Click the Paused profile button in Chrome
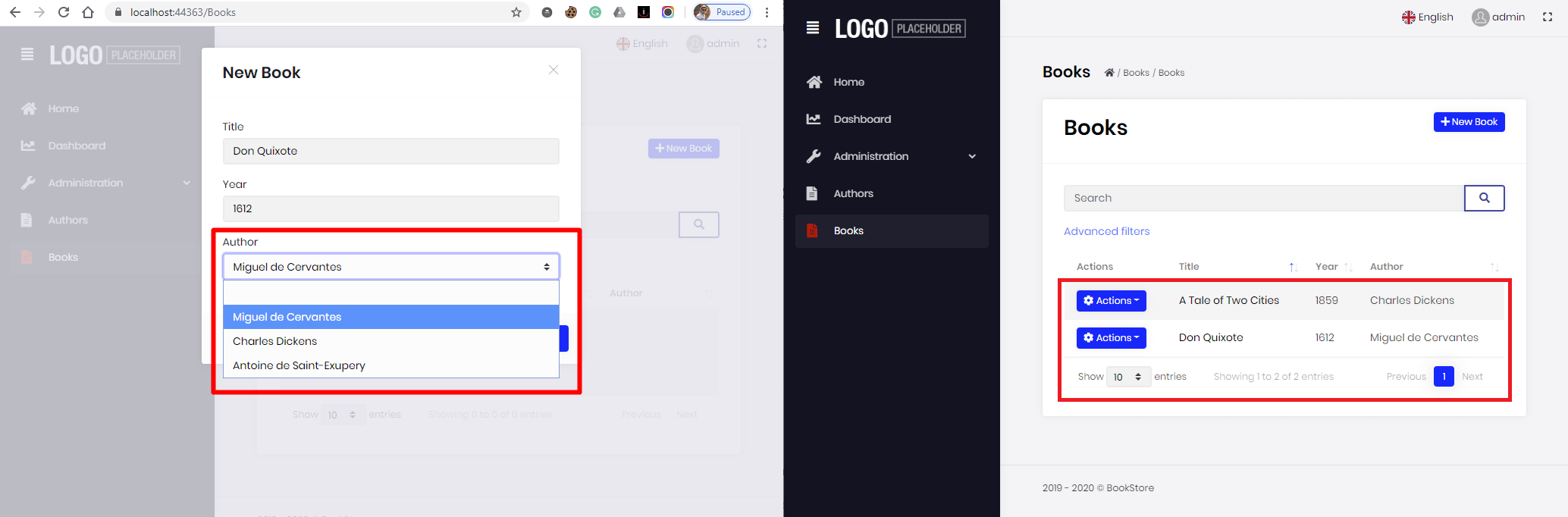The image size is (1568, 517). click(x=722, y=12)
